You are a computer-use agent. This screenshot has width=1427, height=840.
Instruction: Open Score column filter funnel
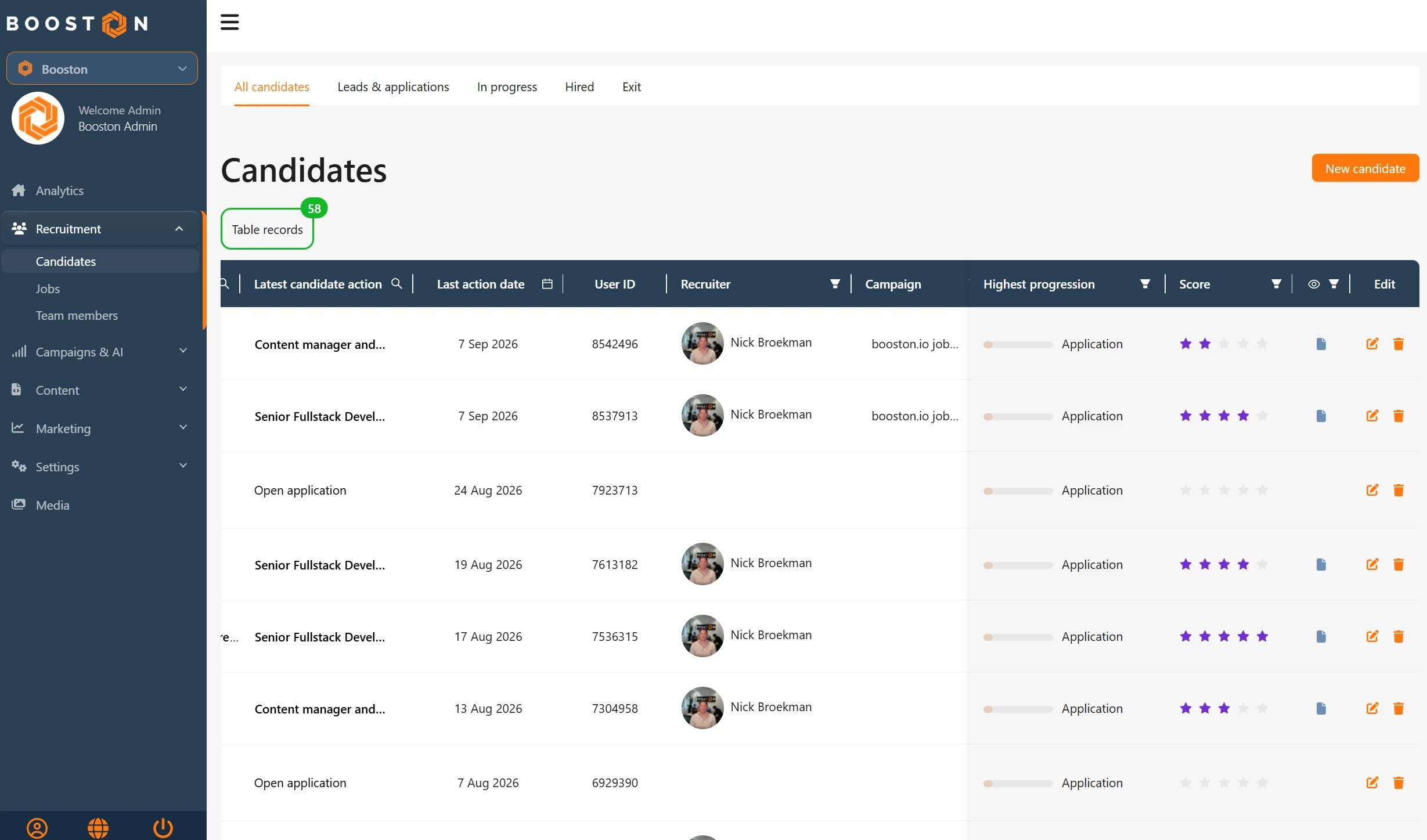coord(1276,284)
